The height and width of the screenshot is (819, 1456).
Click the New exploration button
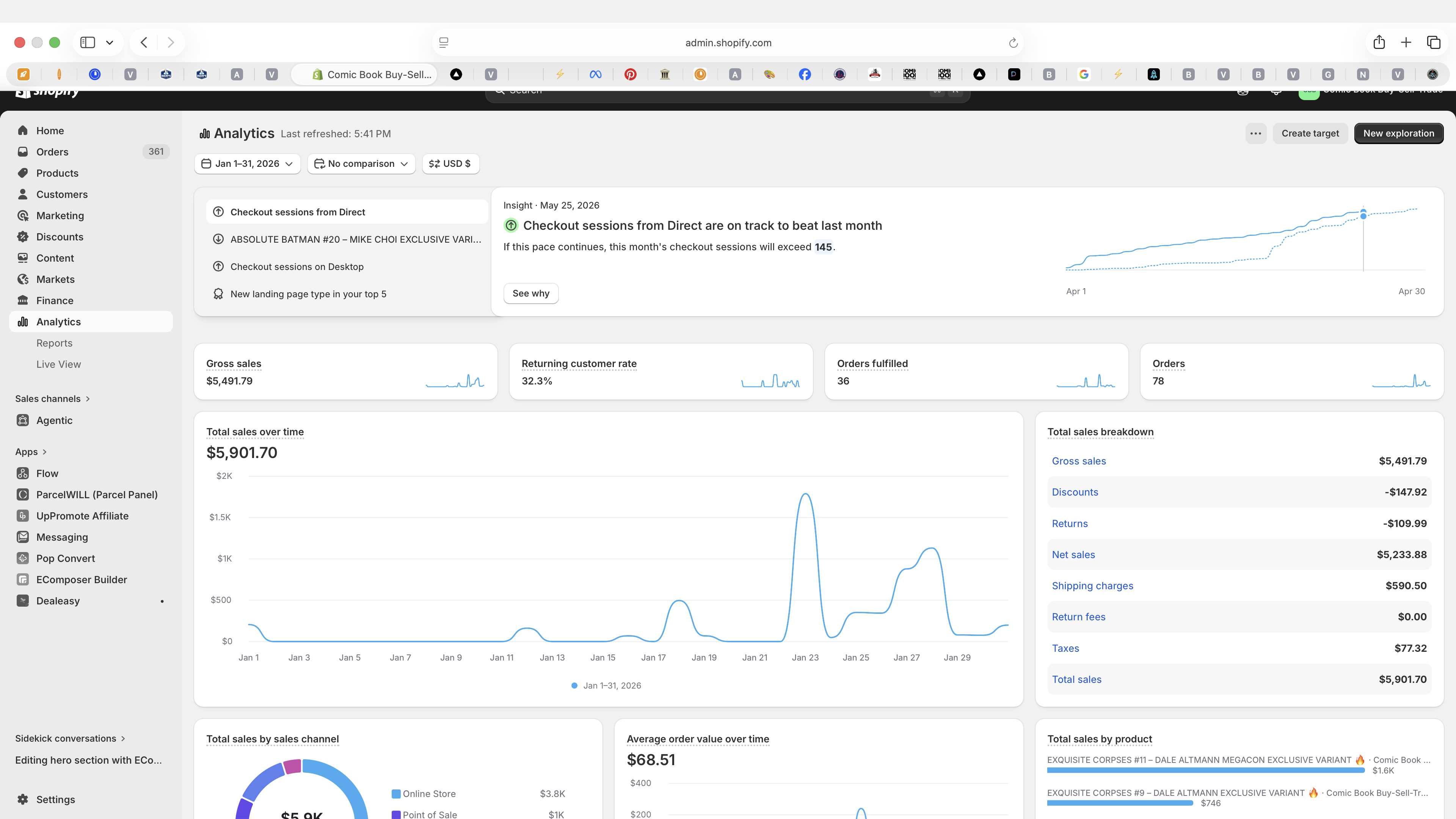[x=1399, y=133]
